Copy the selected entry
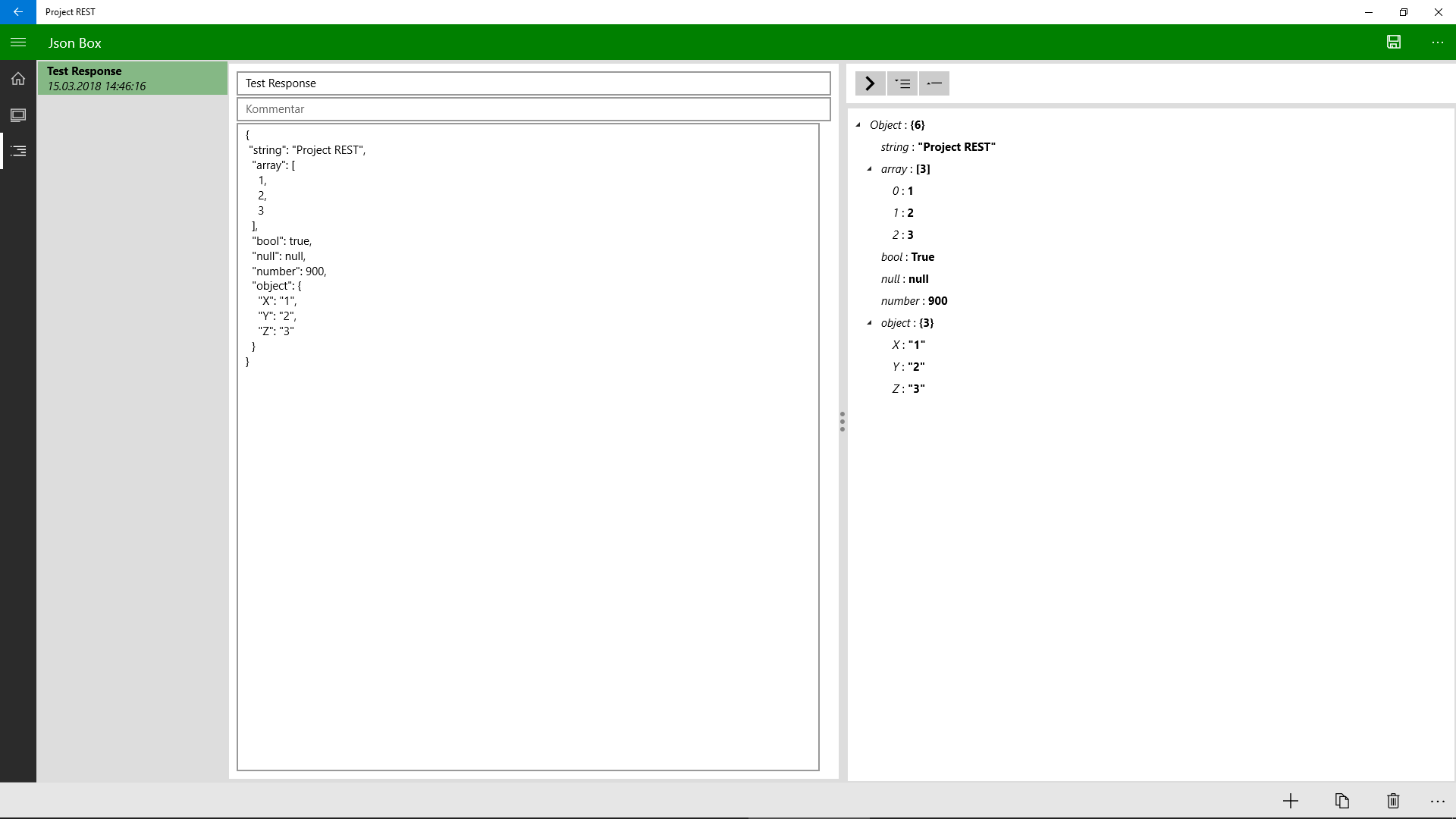The image size is (1456, 819). coord(1342,801)
